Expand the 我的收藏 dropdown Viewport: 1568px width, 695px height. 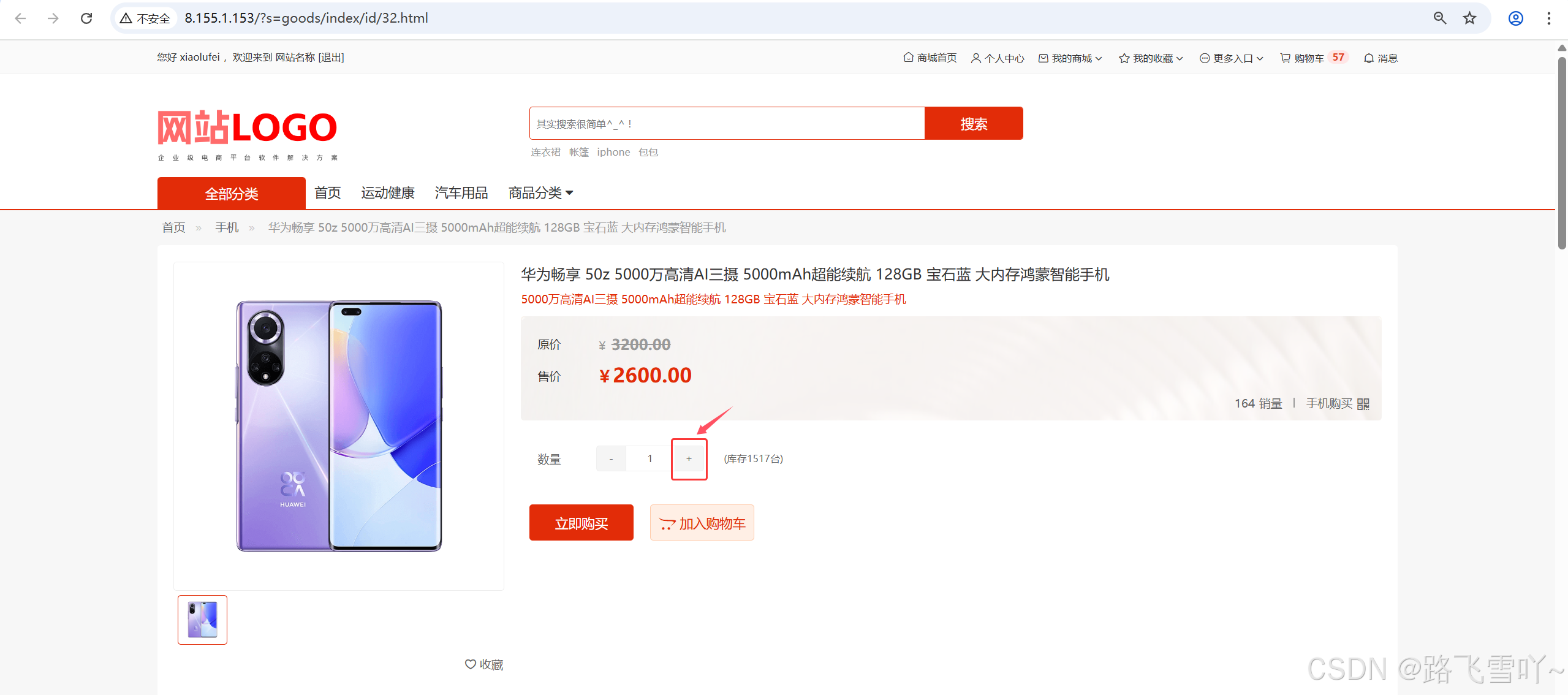(x=1151, y=58)
